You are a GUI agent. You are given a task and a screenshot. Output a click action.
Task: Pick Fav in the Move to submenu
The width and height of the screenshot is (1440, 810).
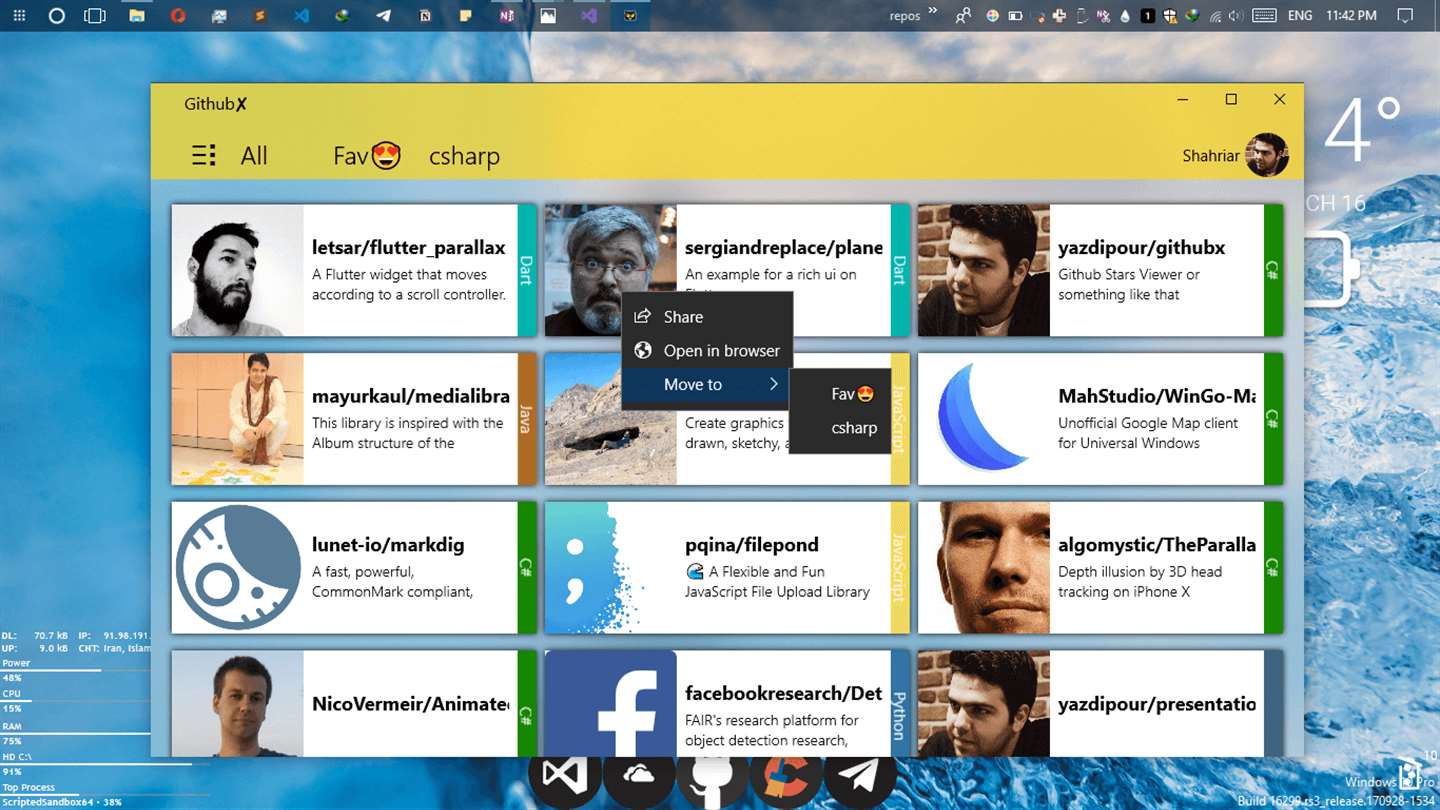840,394
